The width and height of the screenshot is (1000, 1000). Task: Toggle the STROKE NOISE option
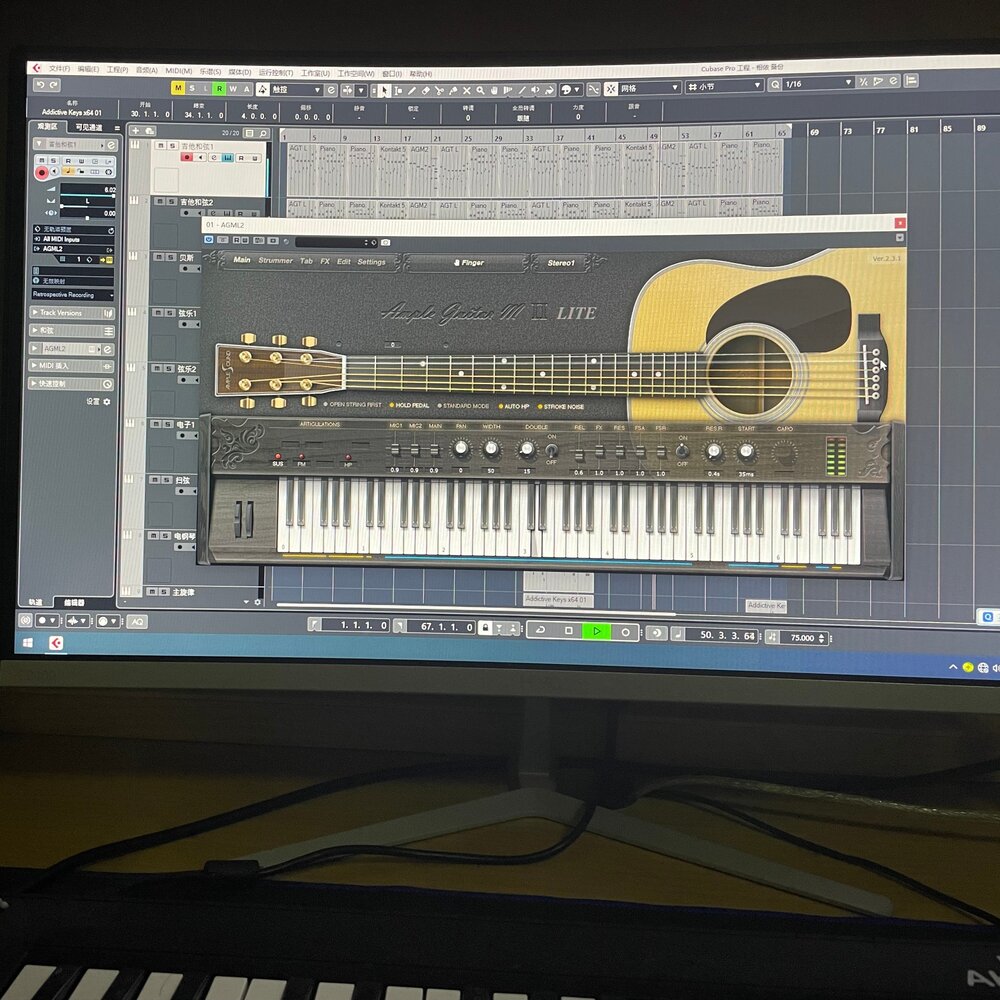[x=564, y=407]
